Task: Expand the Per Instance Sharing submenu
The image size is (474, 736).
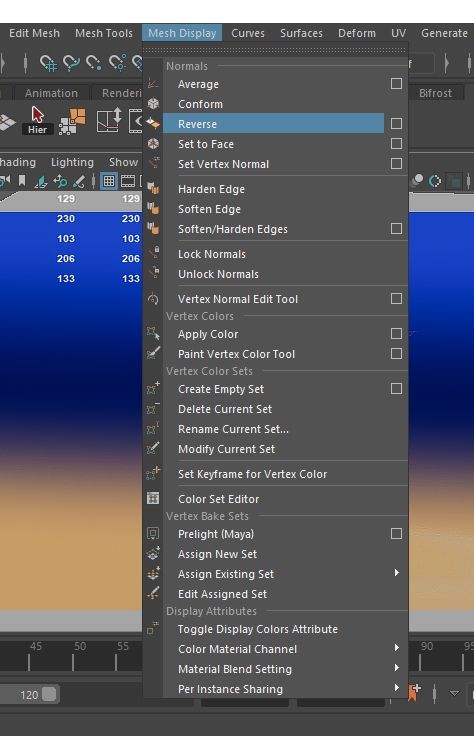Action: (x=397, y=688)
